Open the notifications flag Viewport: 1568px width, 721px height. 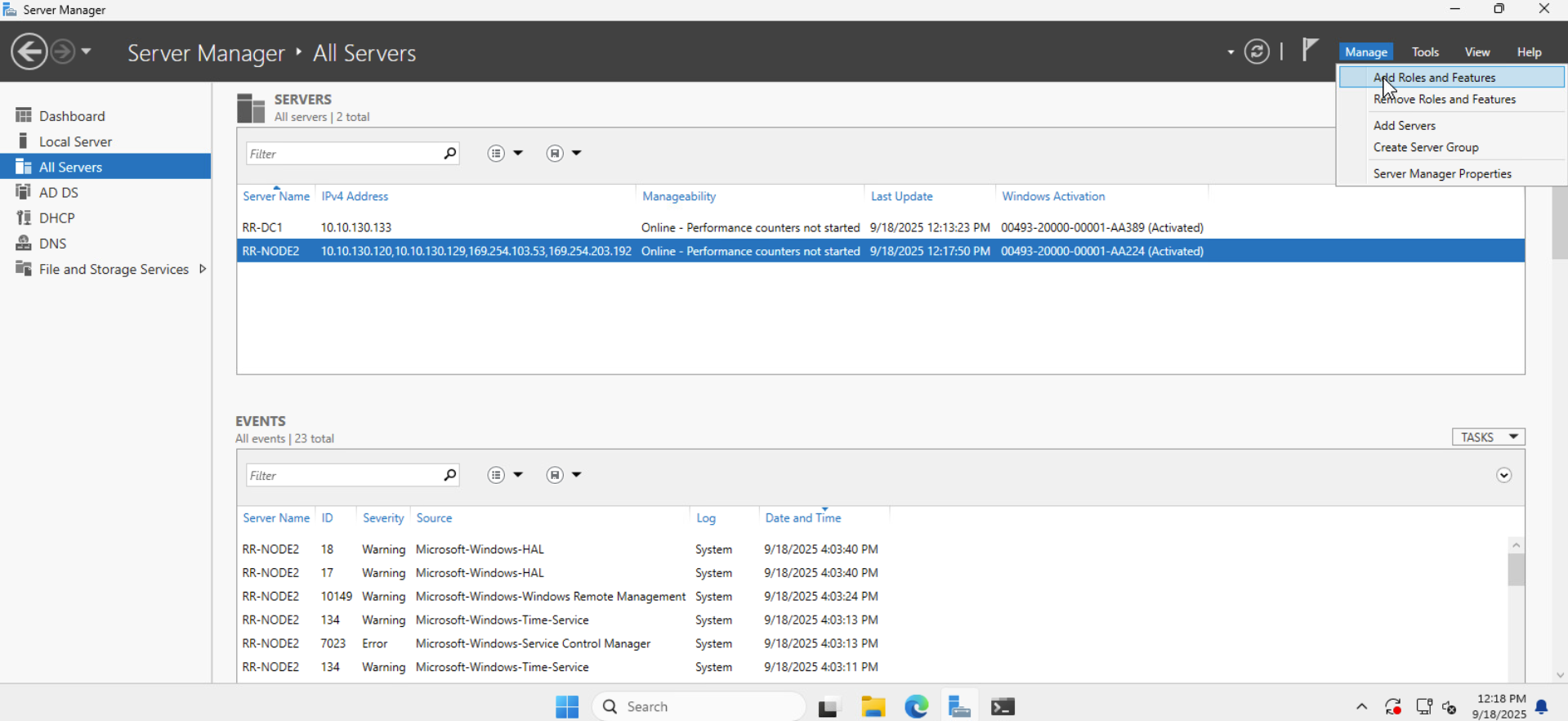[1311, 50]
